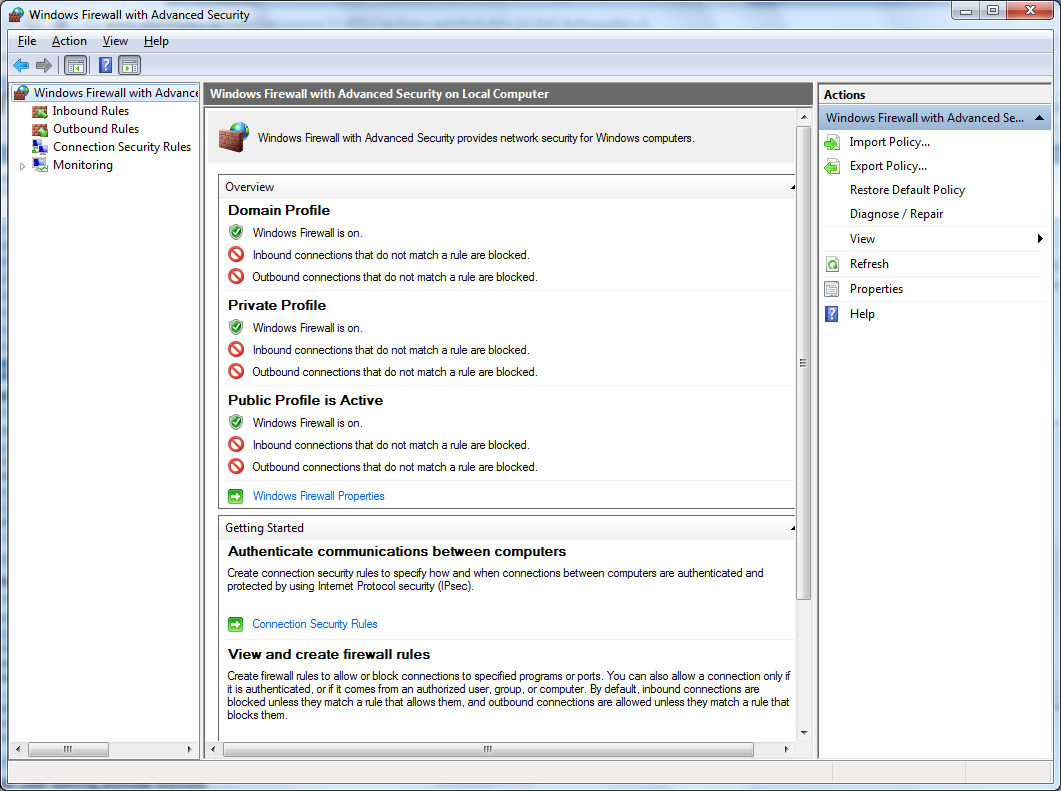Click the Import Policy green arrow icon
The width and height of the screenshot is (1061, 791).
click(832, 142)
